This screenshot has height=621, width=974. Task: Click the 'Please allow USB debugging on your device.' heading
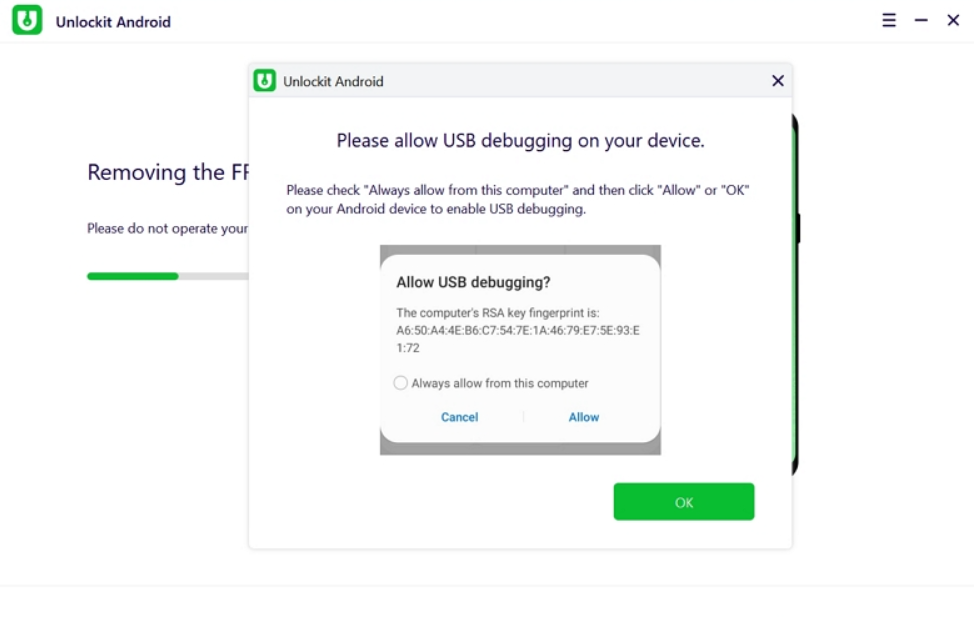tap(521, 141)
